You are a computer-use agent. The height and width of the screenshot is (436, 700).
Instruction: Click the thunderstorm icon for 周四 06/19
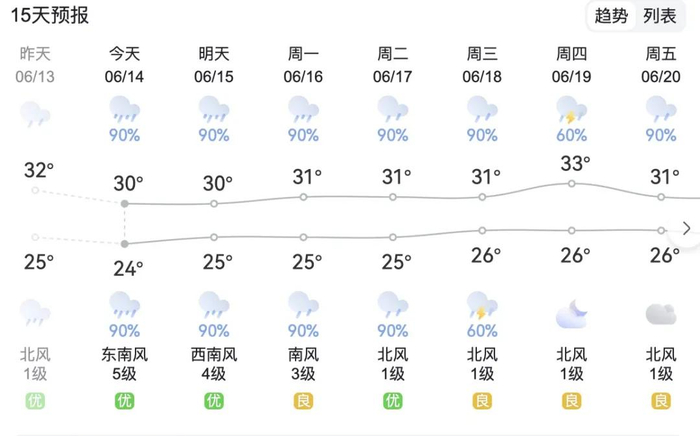coord(571,108)
